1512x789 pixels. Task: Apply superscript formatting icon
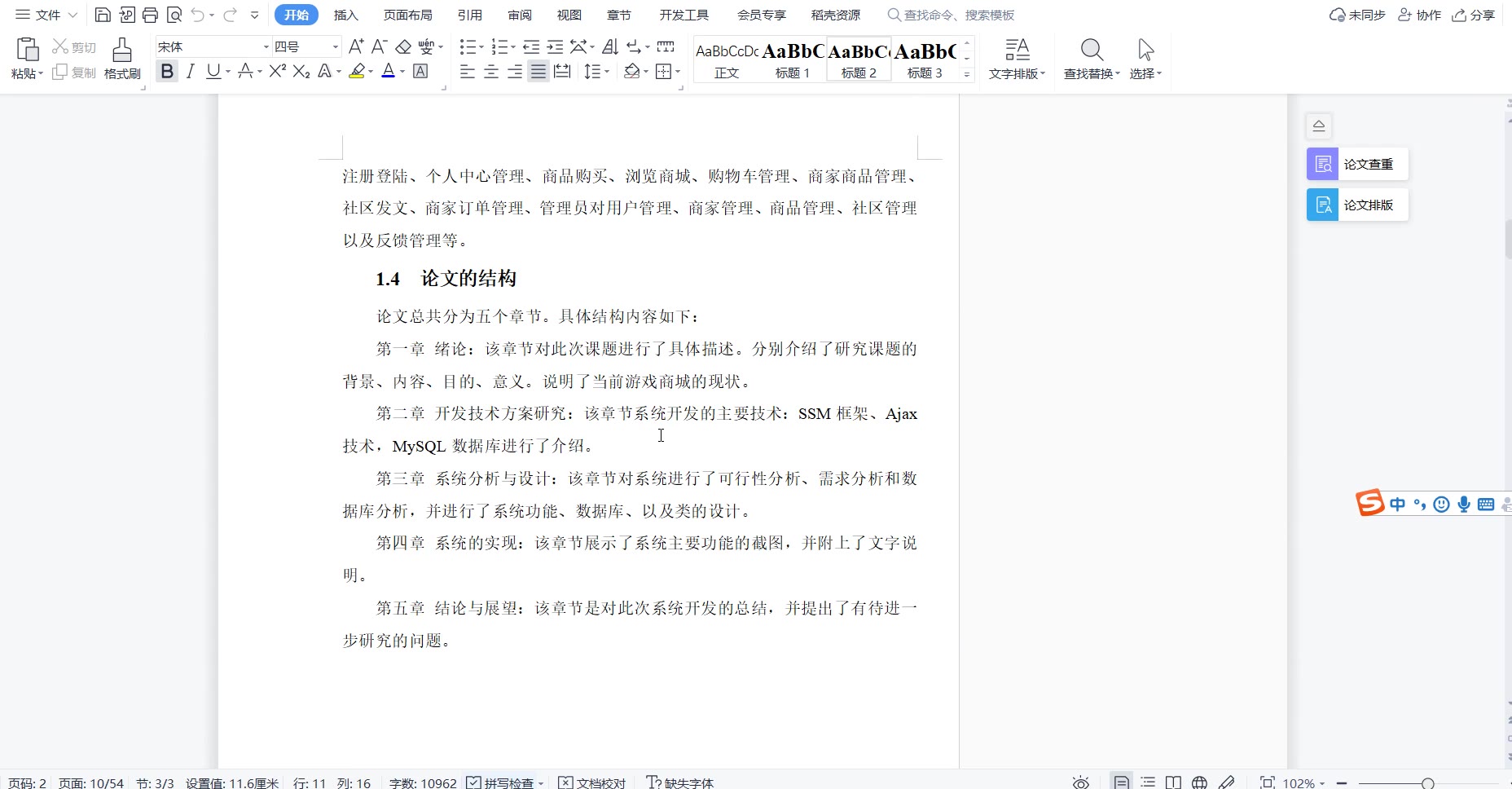(277, 72)
